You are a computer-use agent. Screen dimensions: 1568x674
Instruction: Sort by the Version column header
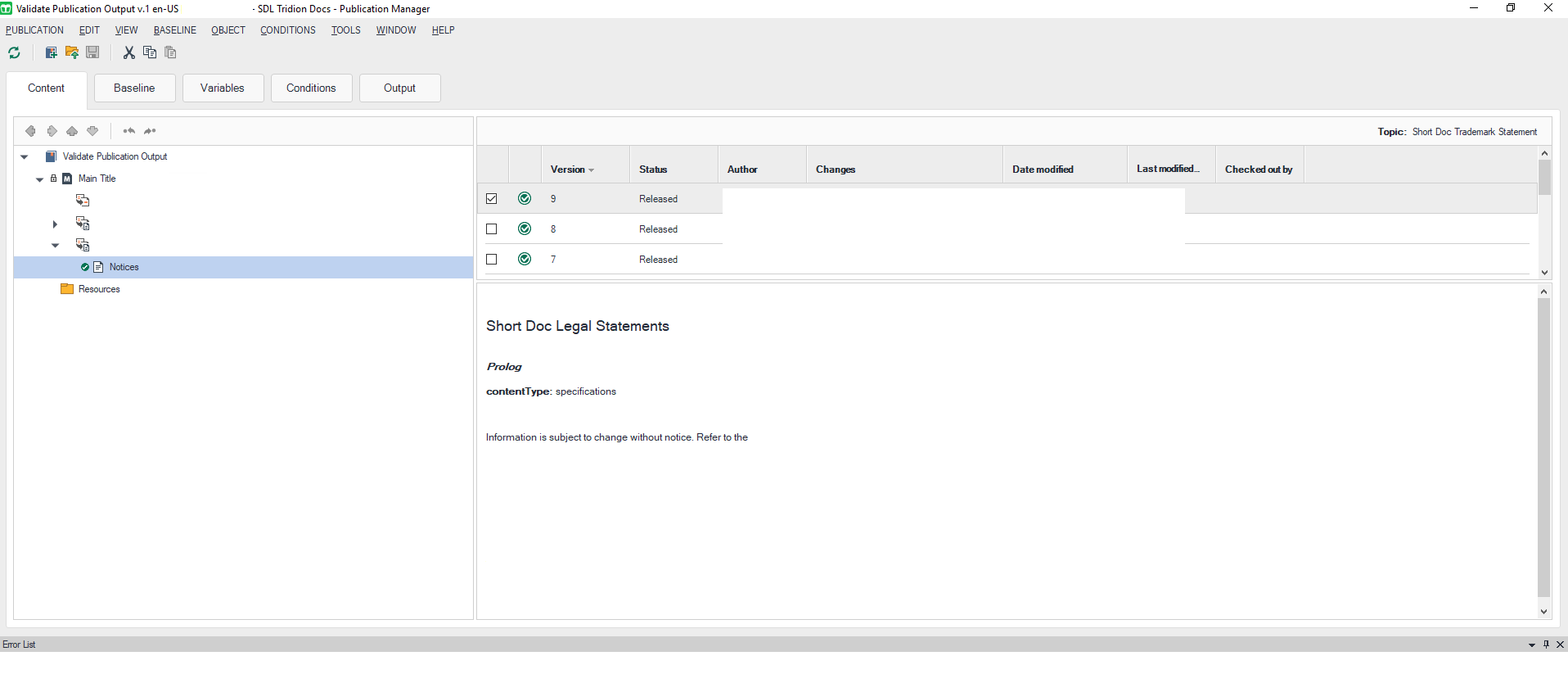571,170
